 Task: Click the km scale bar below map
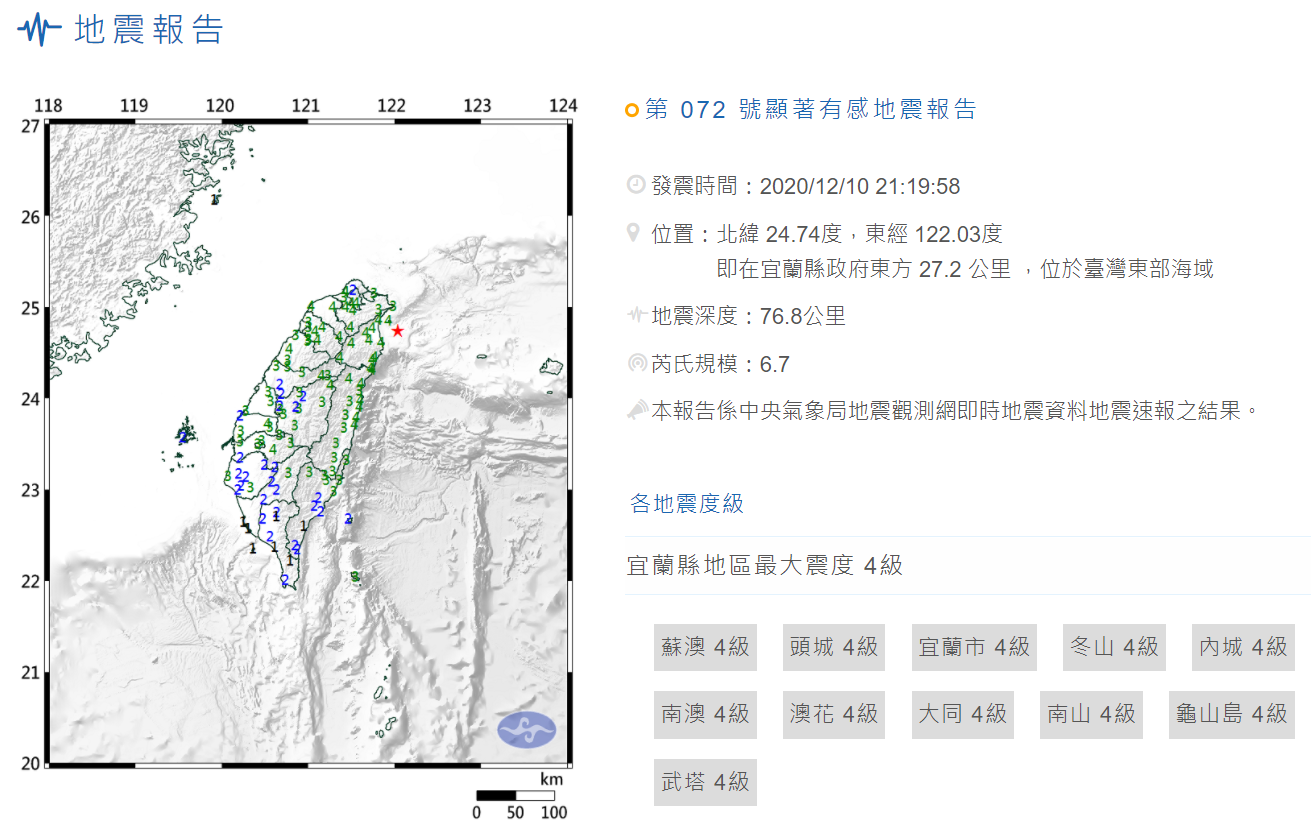click(515, 796)
